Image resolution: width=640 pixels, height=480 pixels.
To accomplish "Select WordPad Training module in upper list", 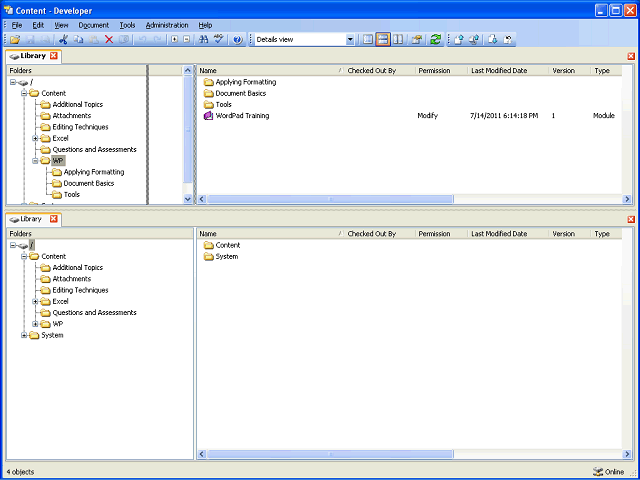I will pos(242,116).
